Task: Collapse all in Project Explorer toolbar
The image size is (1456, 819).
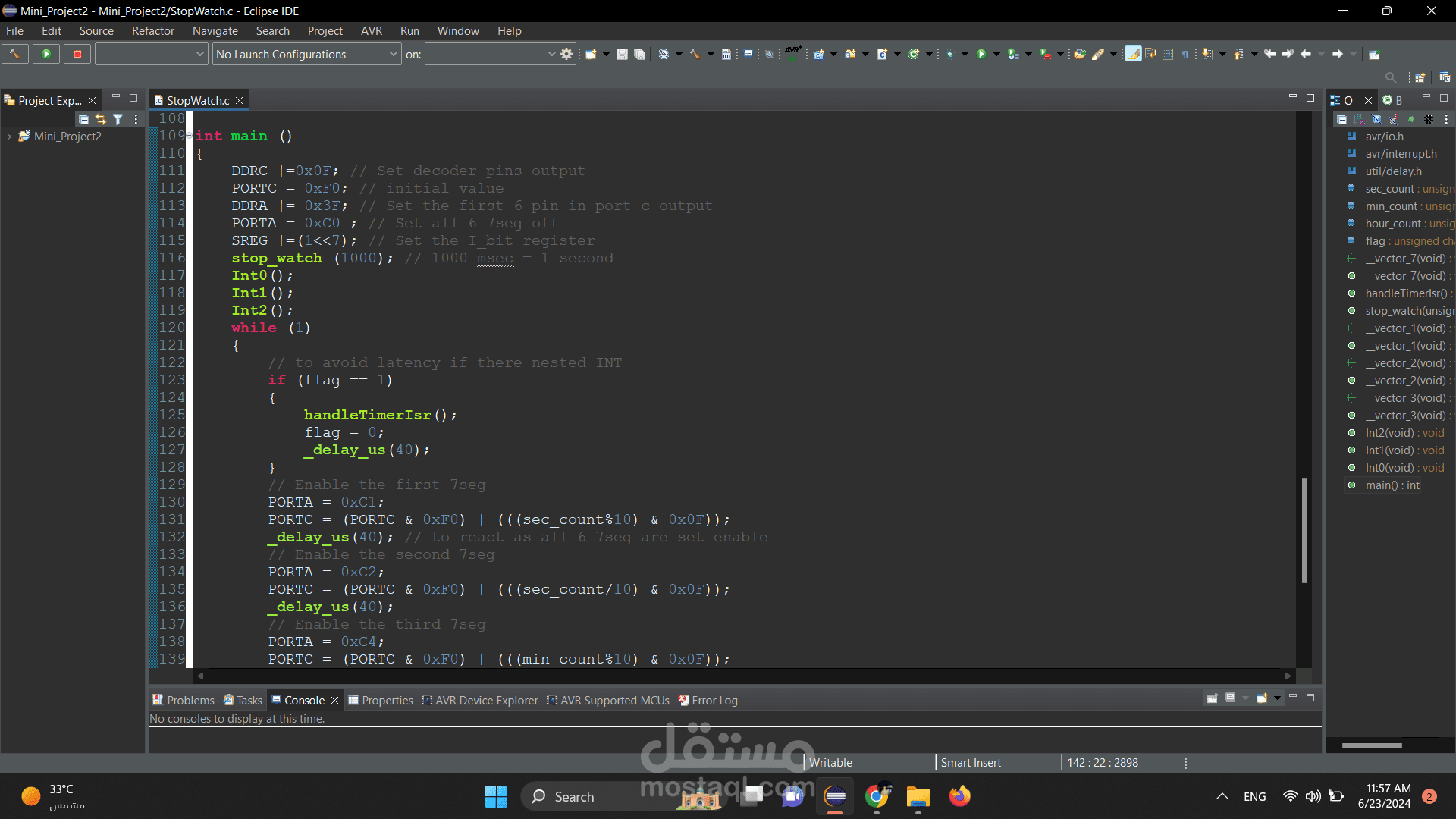Action: coord(83,119)
